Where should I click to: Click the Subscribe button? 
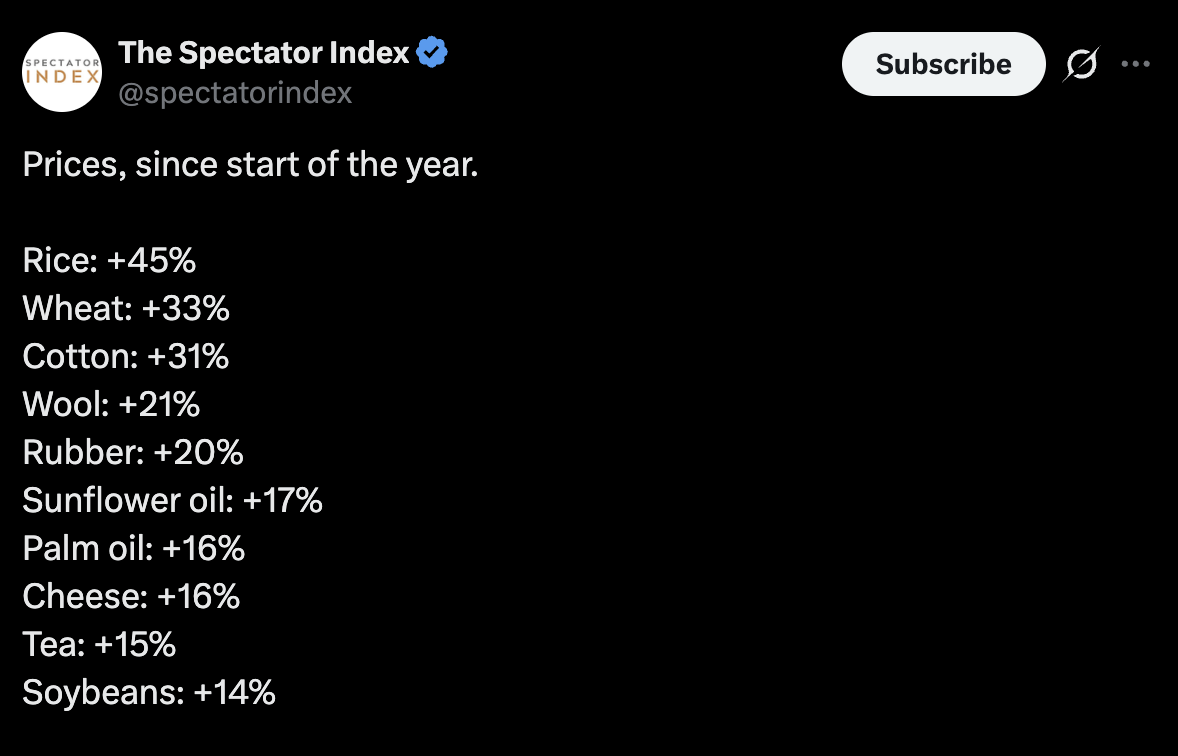pos(944,64)
